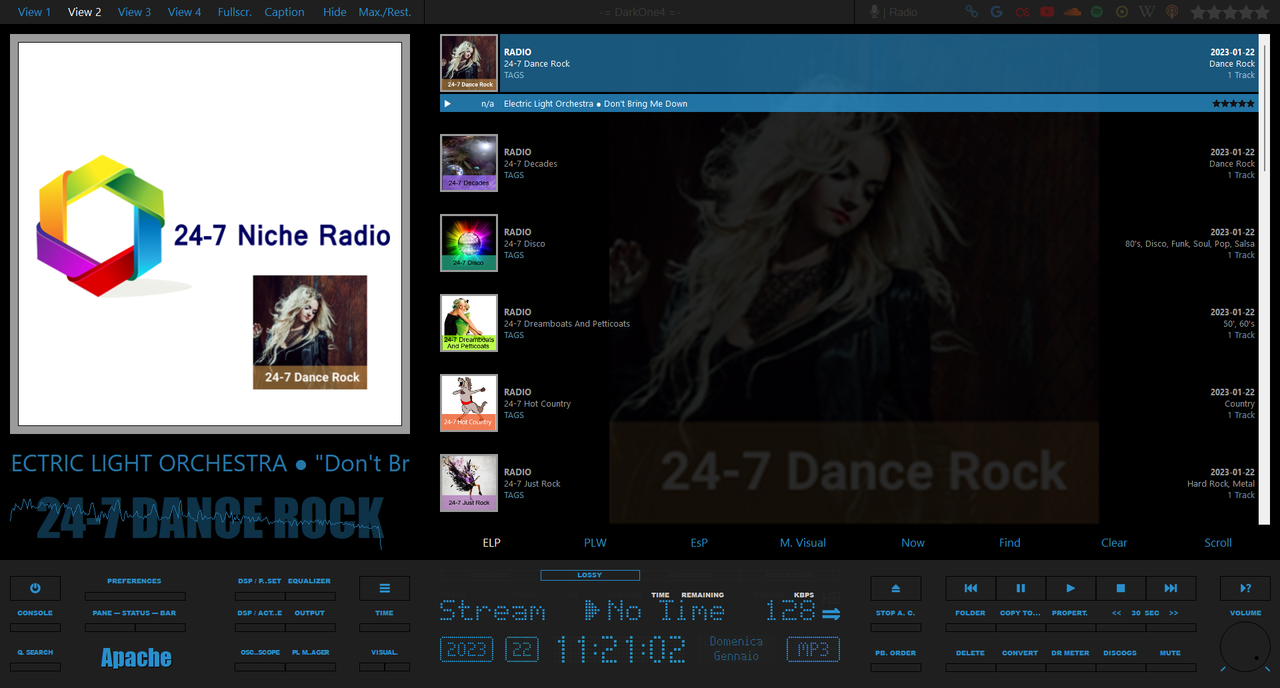
Task: Select the M. Visual tab
Action: (x=803, y=543)
